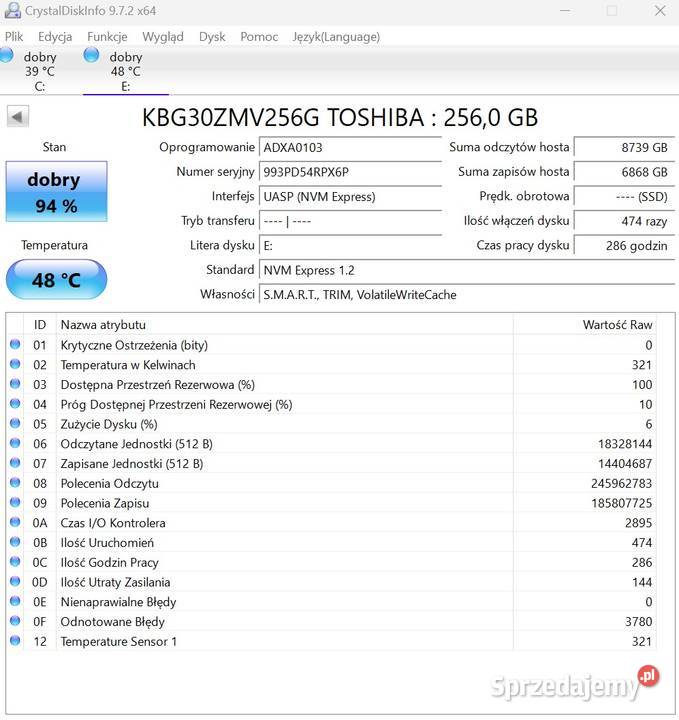Click the ID column header
Image resolution: width=679 pixels, height=720 pixels.
coord(40,325)
